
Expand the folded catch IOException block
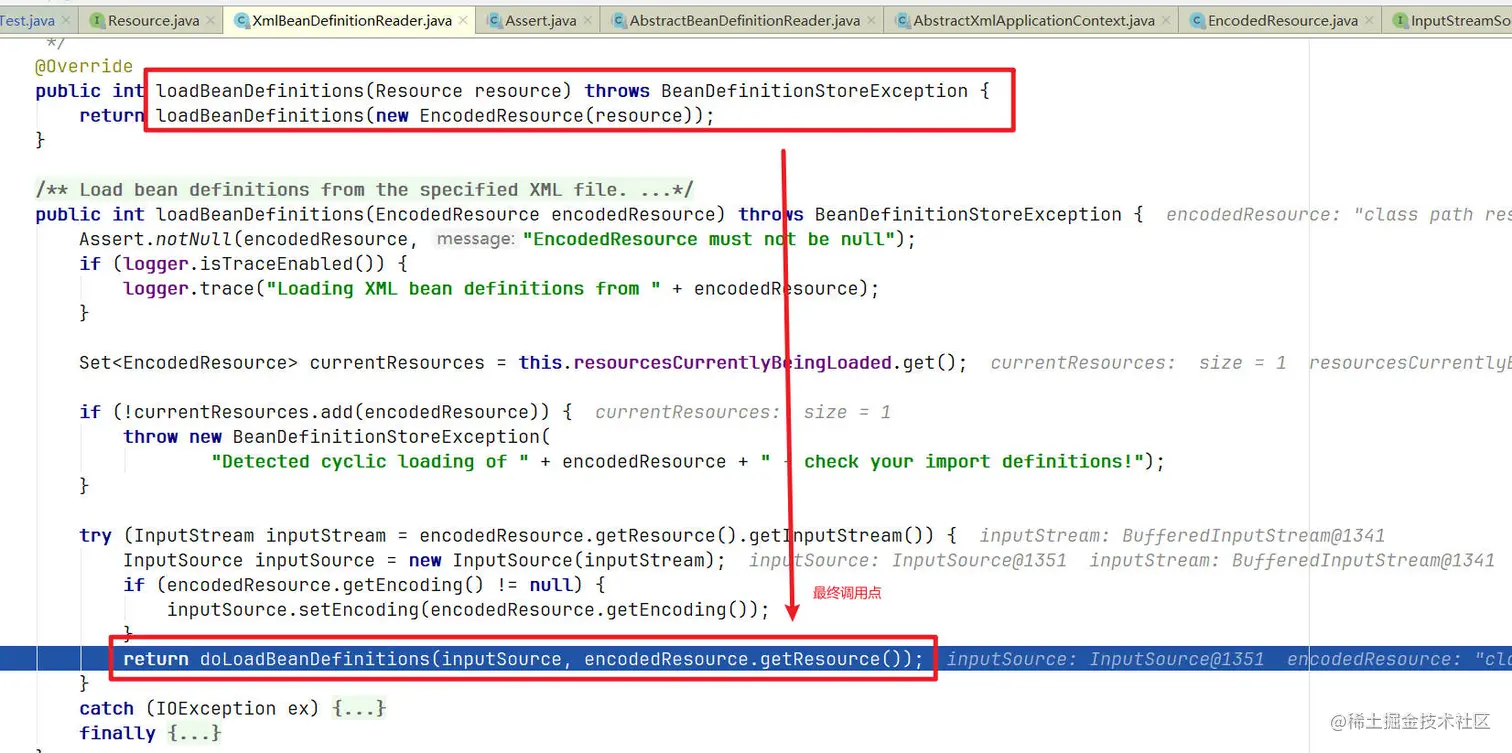point(359,709)
